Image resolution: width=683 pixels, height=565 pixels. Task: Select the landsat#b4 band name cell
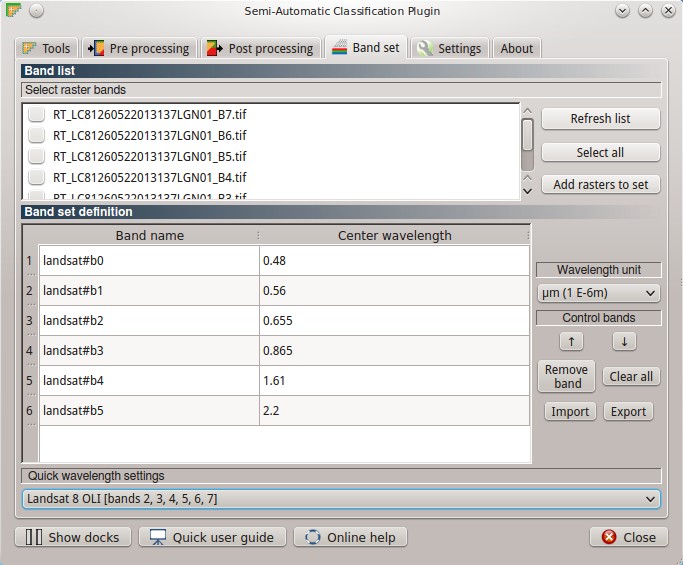149,381
